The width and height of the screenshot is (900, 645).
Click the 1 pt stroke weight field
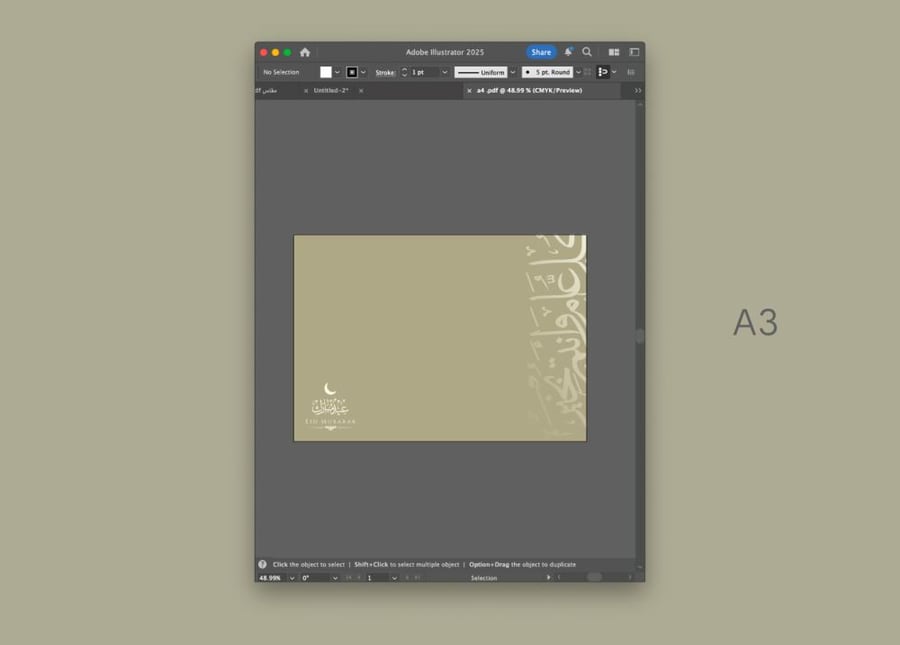pos(424,72)
